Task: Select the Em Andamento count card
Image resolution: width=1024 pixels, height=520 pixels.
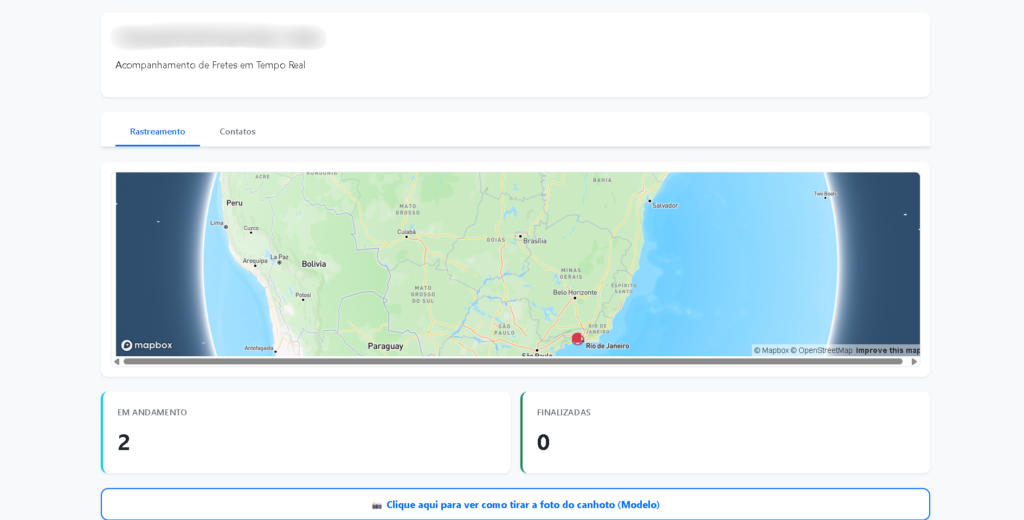Action: tap(306, 432)
